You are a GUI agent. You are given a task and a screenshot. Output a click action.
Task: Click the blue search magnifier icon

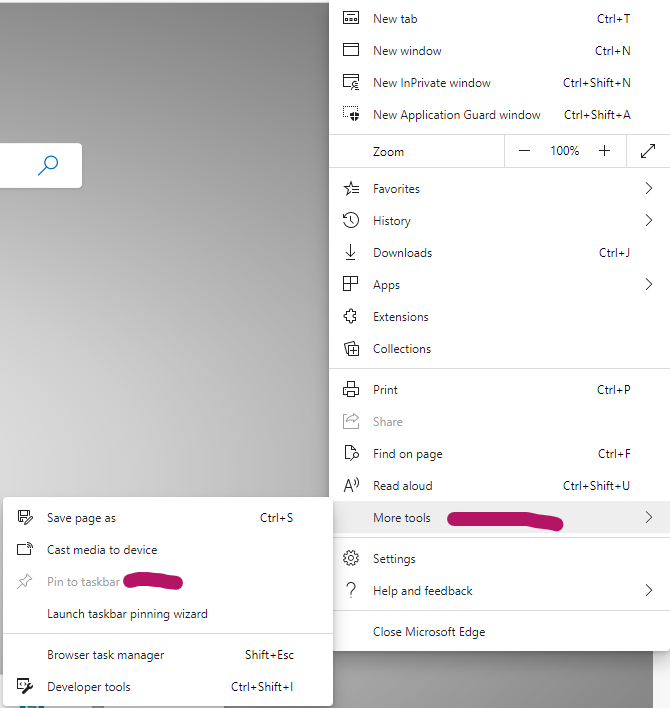tap(48, 165)
